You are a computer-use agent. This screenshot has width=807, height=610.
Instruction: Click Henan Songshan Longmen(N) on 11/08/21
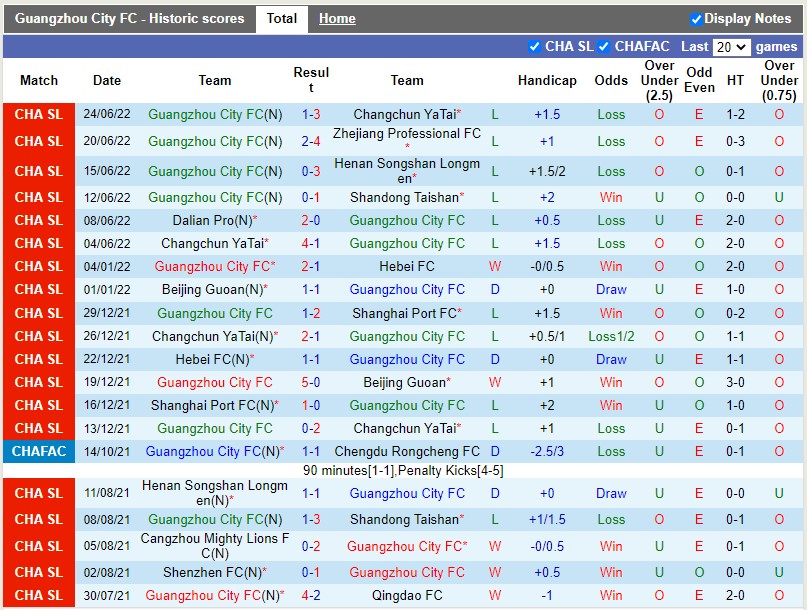tap(215, 493)
